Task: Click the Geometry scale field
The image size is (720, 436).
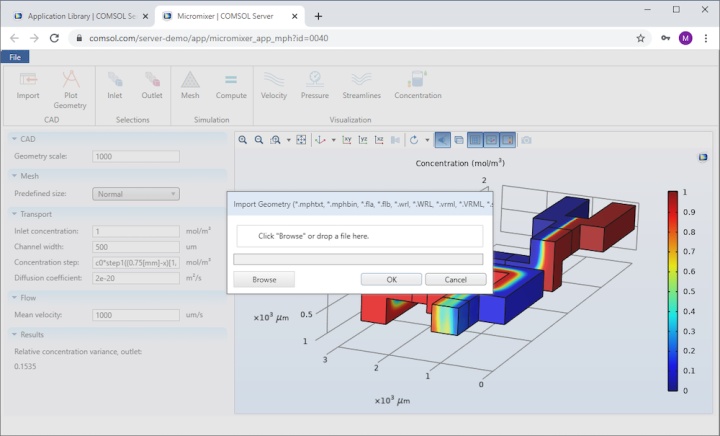Action: point(136,157)
